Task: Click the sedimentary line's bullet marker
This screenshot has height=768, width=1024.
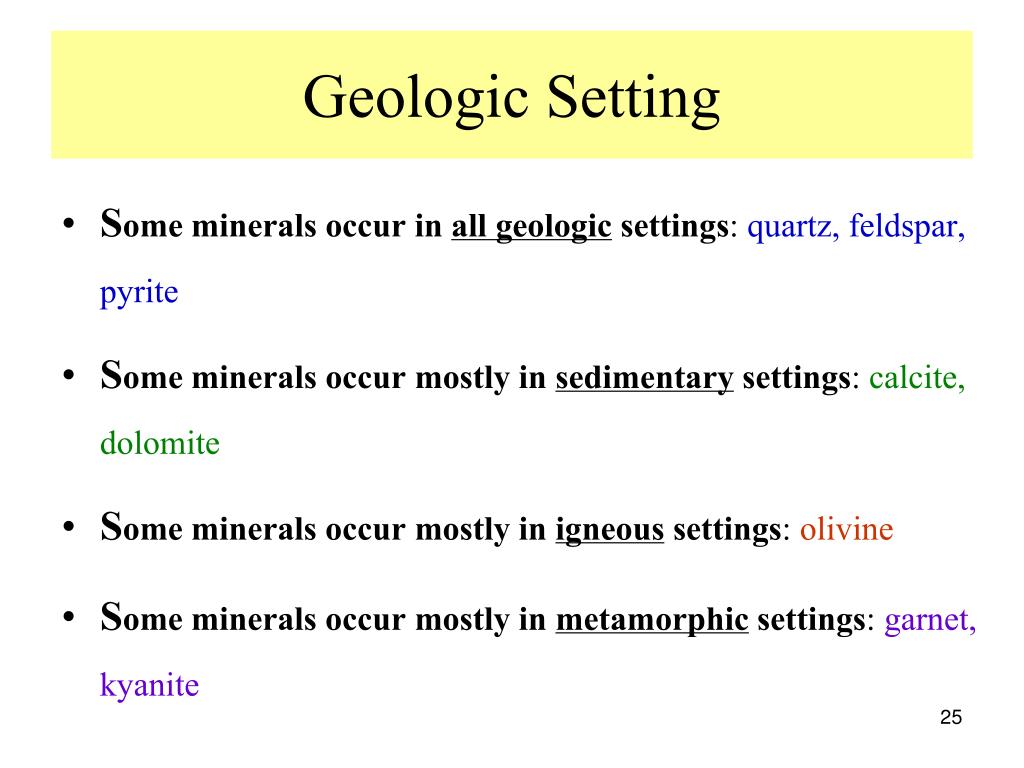Action: (69, 376)
